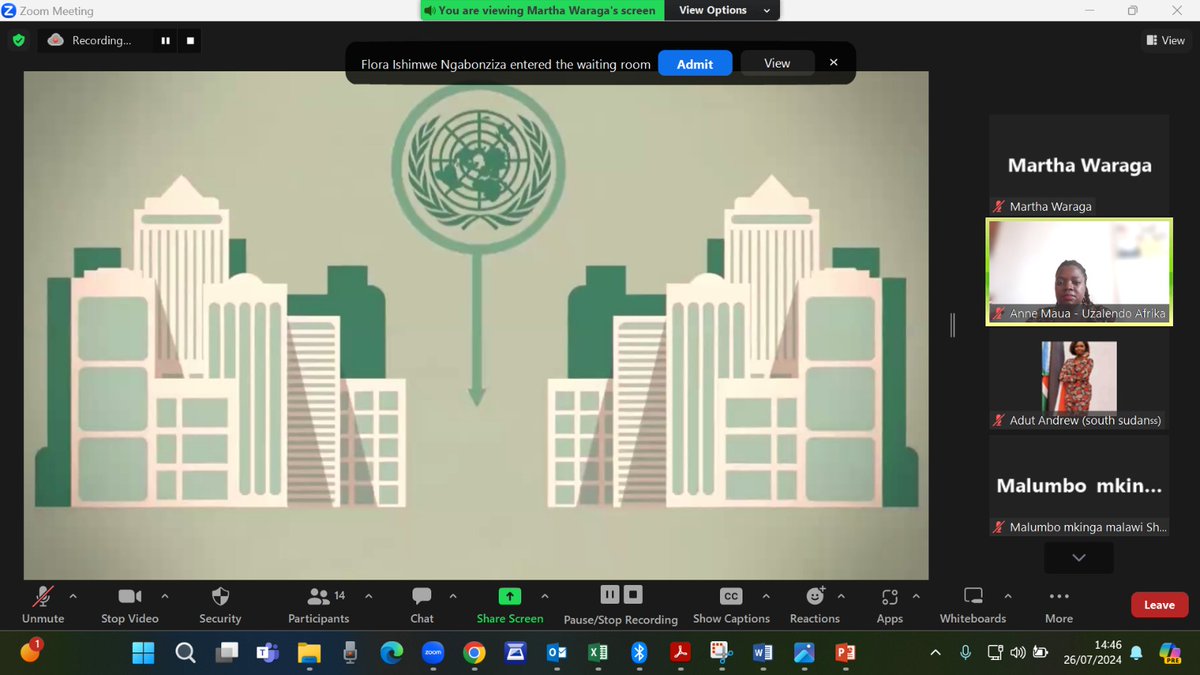Click the green encryption shield icon
Viewport: 1200px width, 675px height.
(x=18, y=41)
